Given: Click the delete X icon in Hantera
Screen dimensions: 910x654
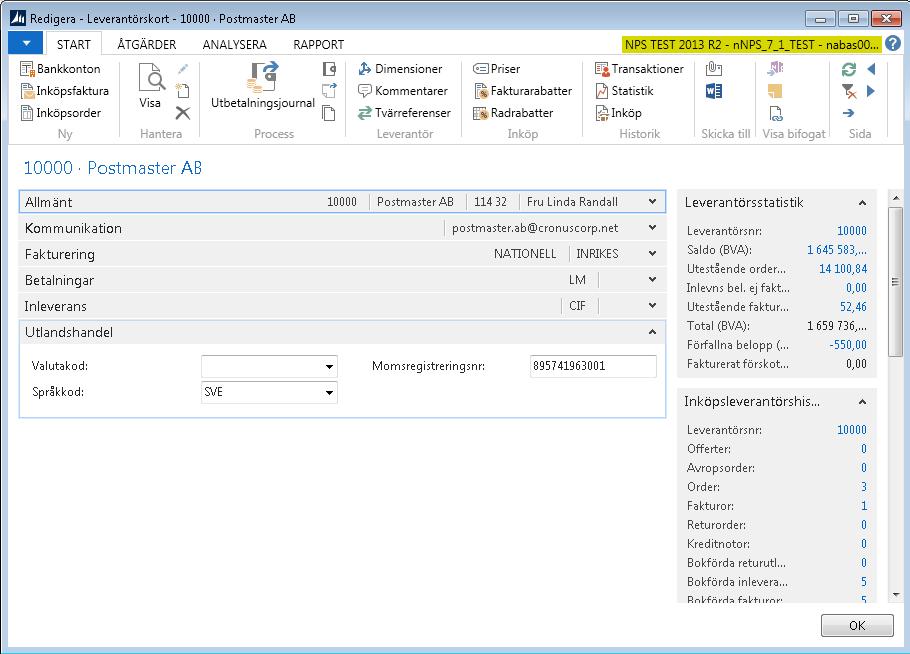Looking at the screenshot, I should tap(183, 113).
